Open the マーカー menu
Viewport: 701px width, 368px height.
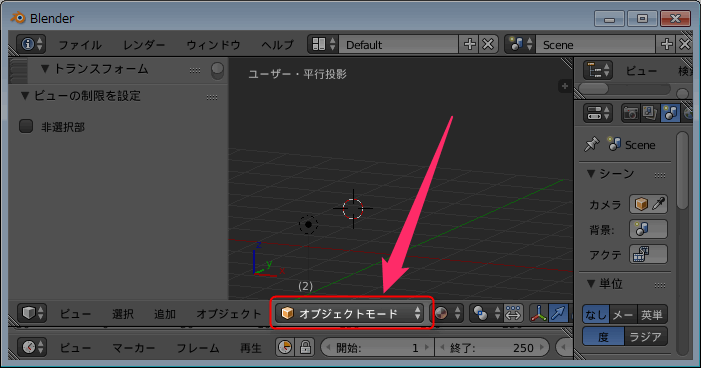click(133, 348)
